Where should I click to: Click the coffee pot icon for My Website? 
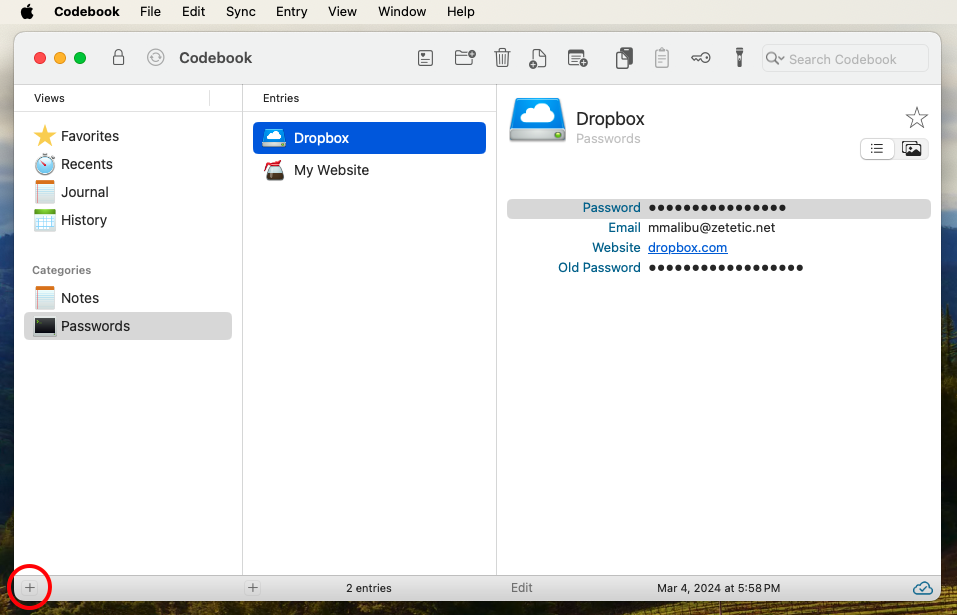[x=274, y=170]
